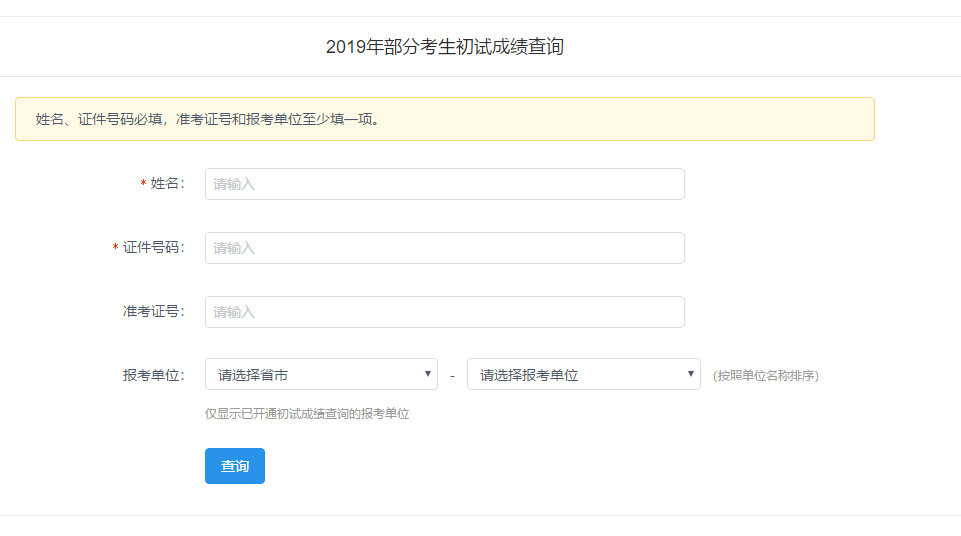The height and width of the screenshot is (536, 961).
Task: Click the yellow required-fields notice banner
Action: pos(620,119)
